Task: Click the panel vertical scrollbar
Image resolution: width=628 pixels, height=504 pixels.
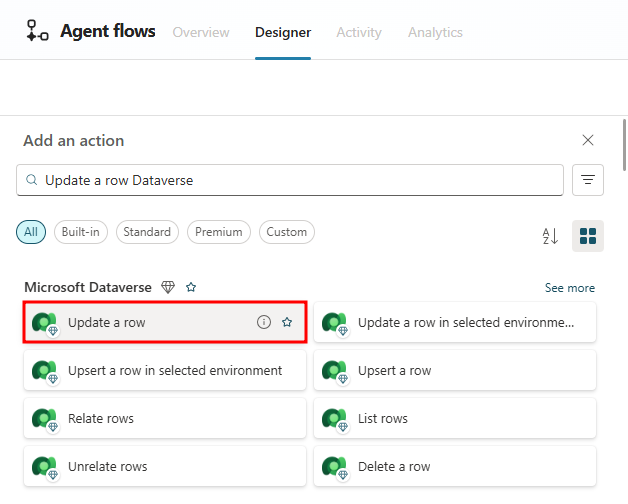Action: (x=624, y=145)
